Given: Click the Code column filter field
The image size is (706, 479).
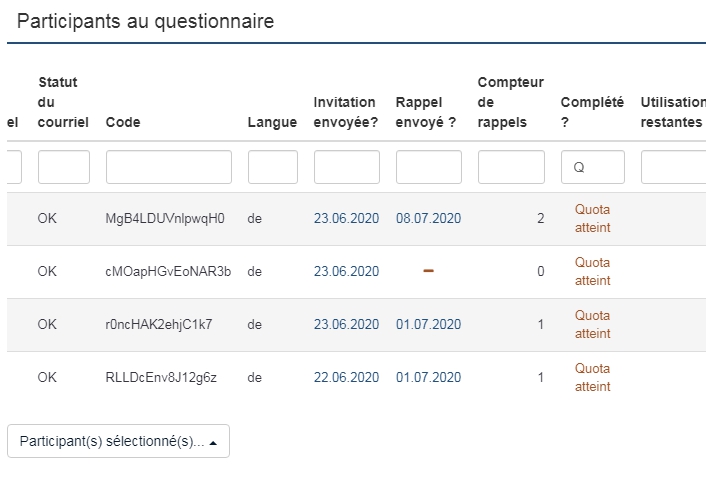Looking at the screenshot, I should click(169, 167).
